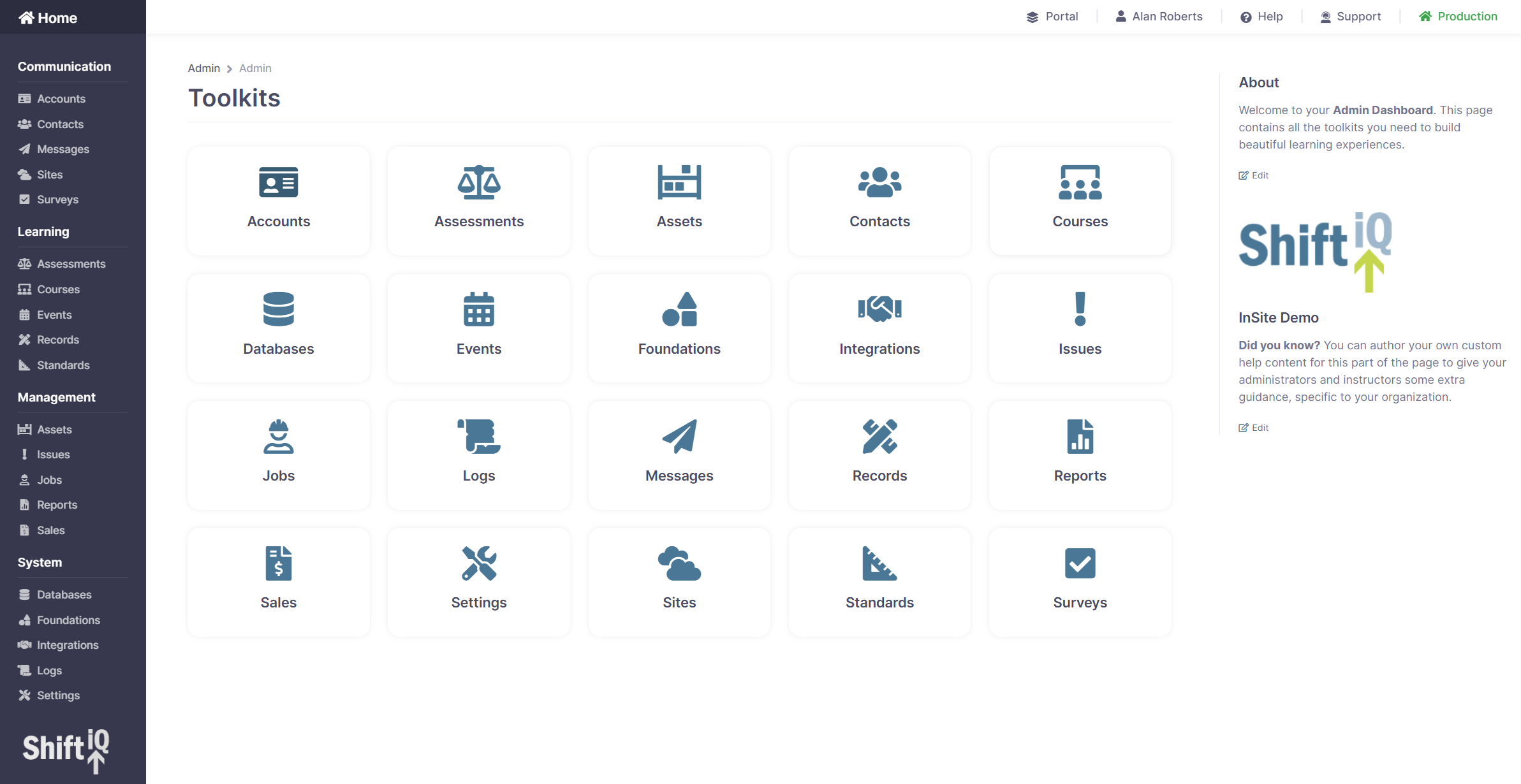
Task: Open the Messages icon in the Communication sidebar
Action: (x=24, y=149)
